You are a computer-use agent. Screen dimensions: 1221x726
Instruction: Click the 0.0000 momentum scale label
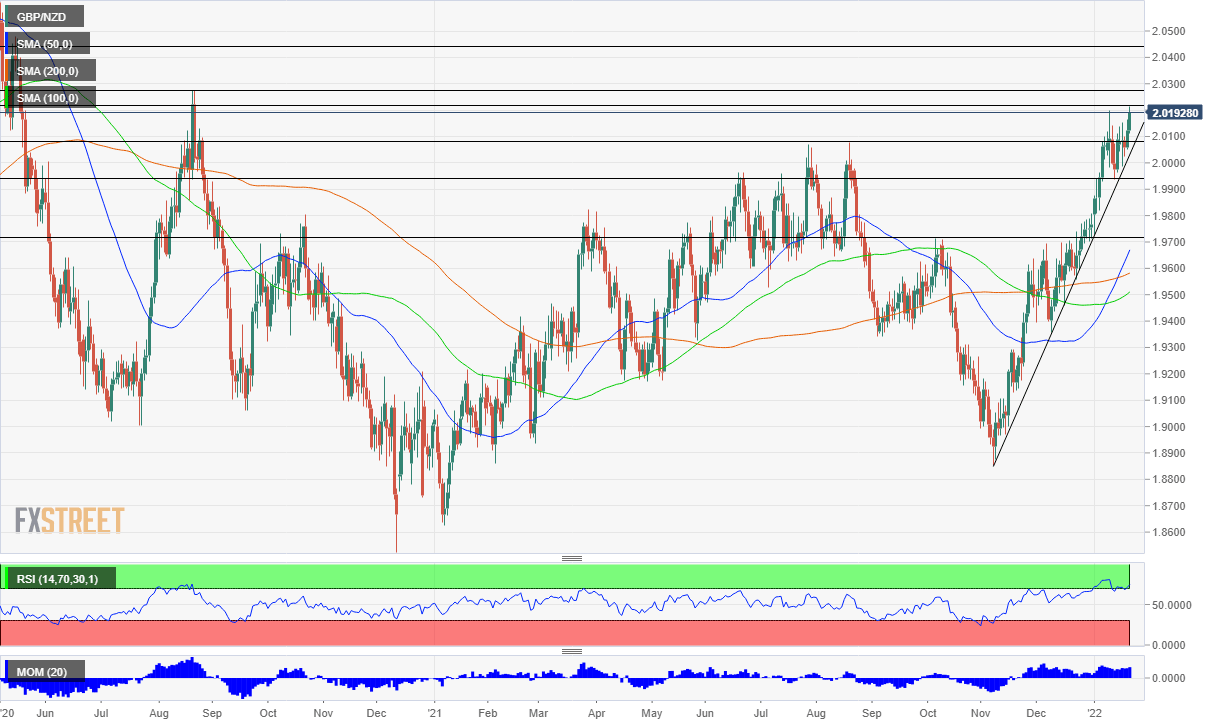tap(1168, 678)
